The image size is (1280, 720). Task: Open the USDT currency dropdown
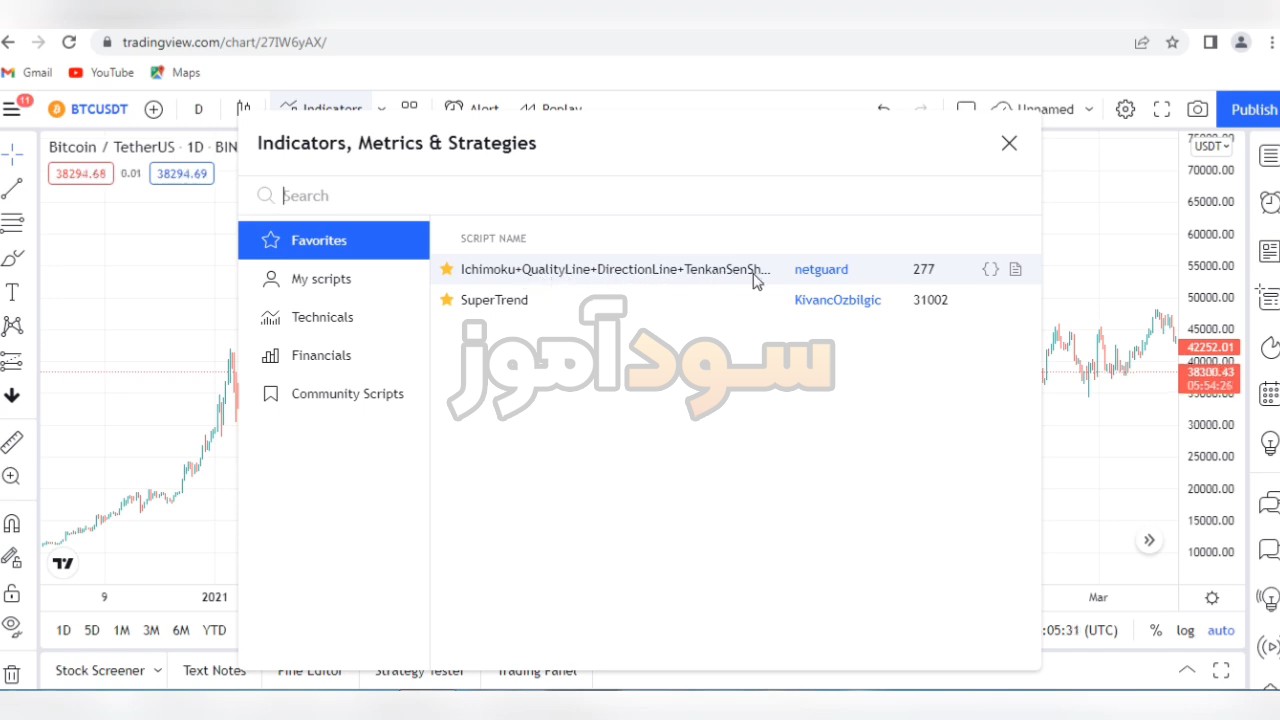(x=1211, y=146)
